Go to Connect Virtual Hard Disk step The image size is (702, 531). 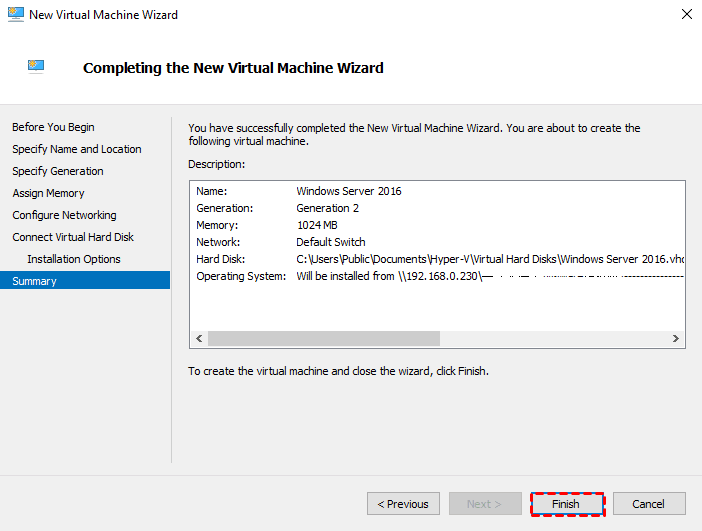coord(73,237)
